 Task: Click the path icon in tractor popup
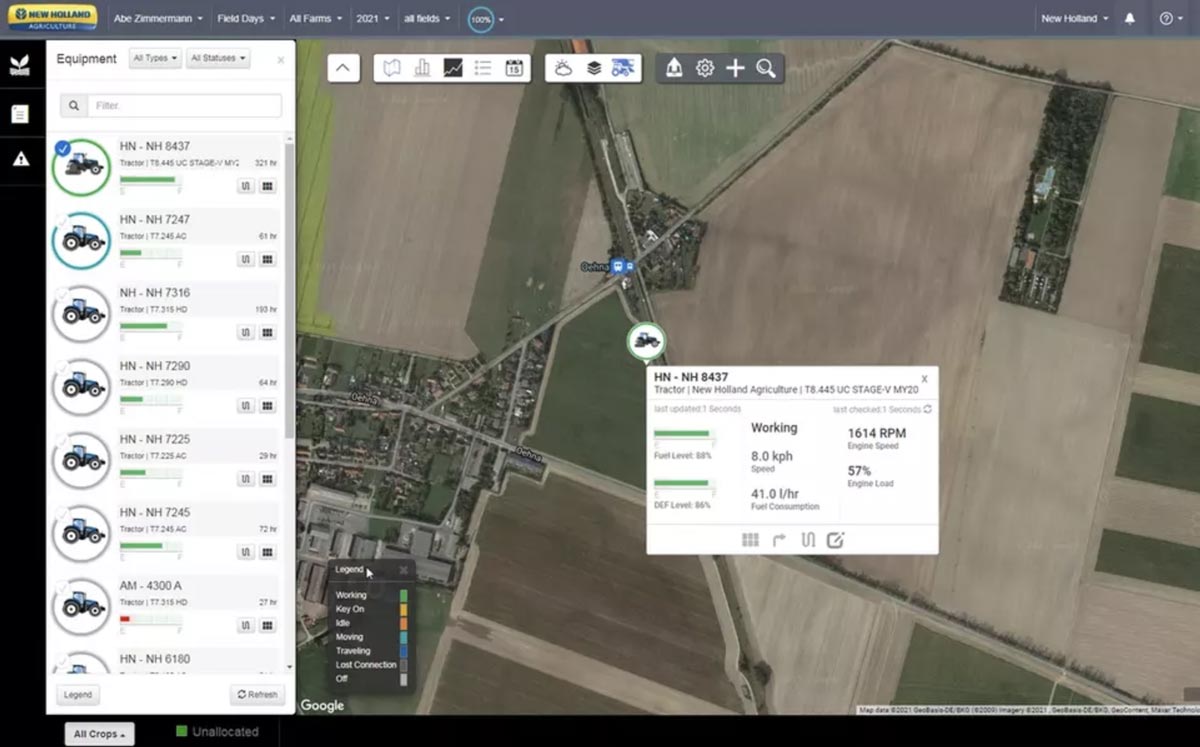point(808,540)
